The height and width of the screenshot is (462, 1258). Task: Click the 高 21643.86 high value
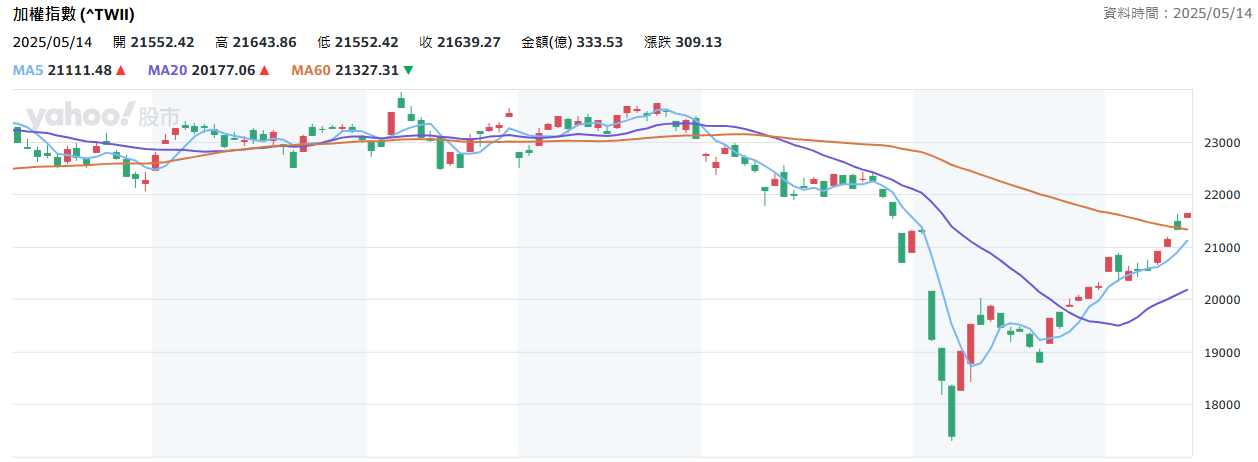point(256,42)
